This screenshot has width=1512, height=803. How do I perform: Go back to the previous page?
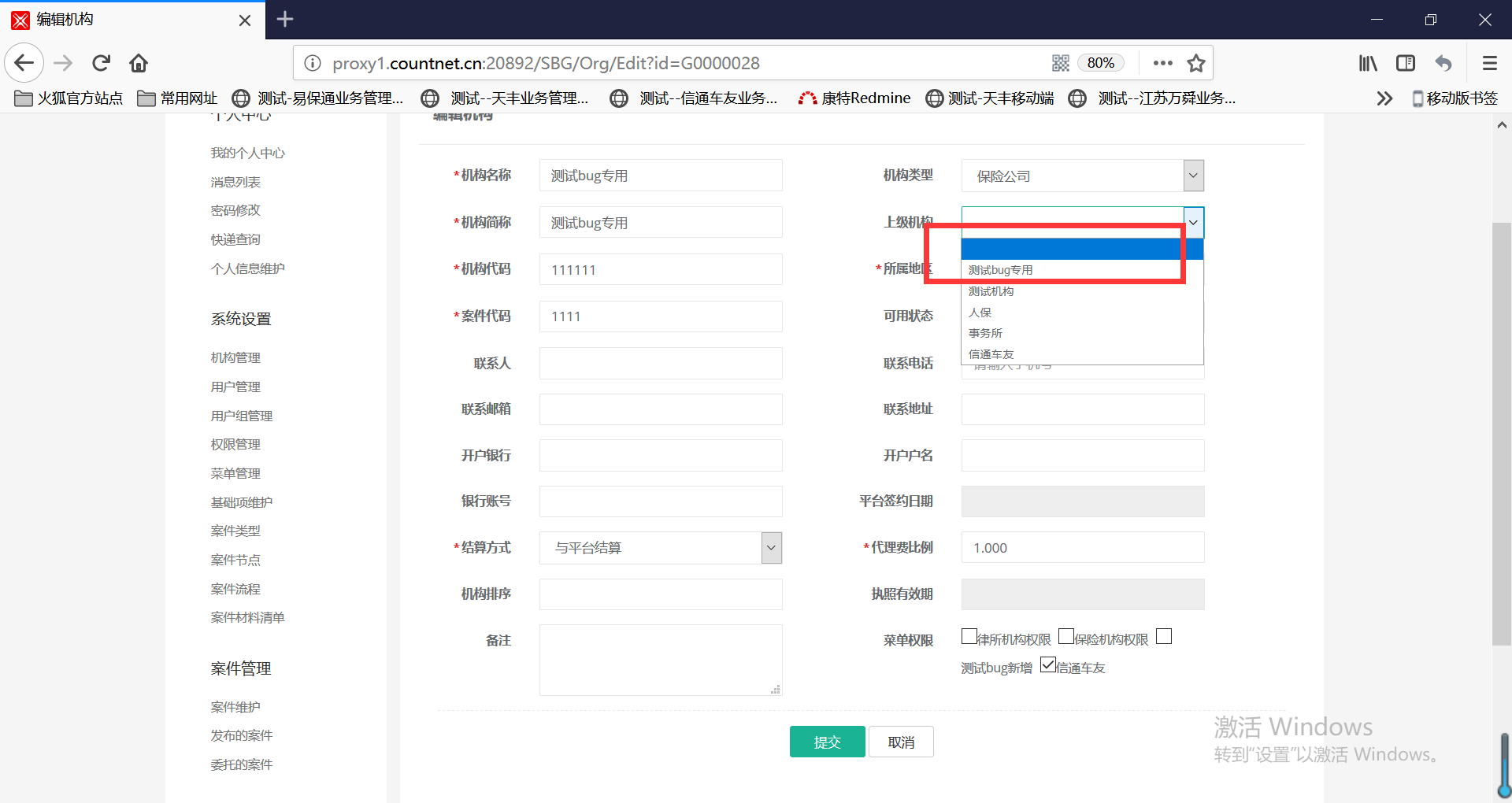tap(24, 63)
